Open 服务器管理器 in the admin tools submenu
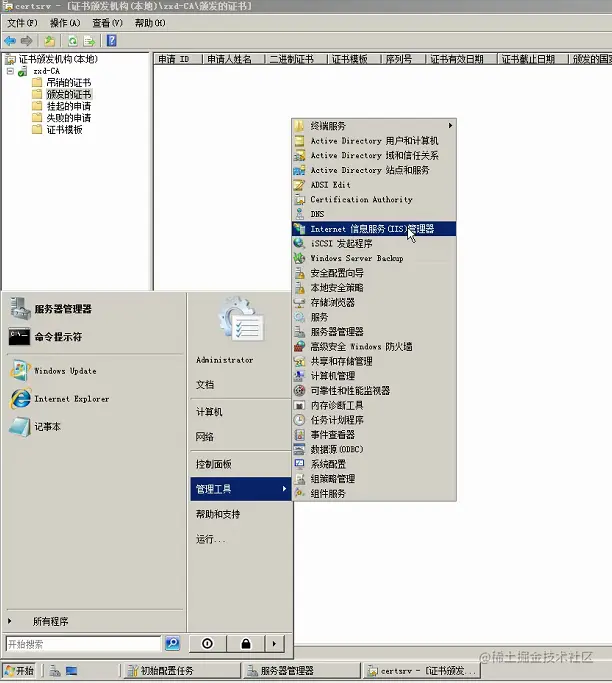The width and height of the screenshot is (612, 683). (x=374, y=332)
